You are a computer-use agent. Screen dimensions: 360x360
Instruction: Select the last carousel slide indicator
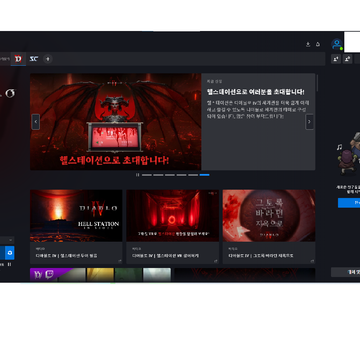[x=204, y=175]
